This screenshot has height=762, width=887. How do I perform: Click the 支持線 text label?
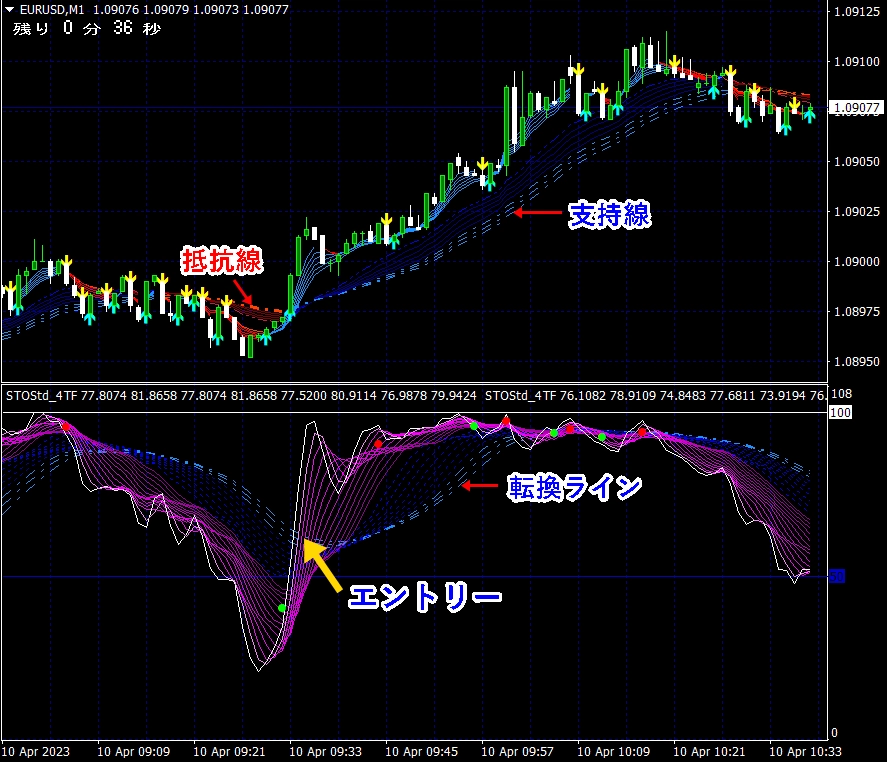610,215
